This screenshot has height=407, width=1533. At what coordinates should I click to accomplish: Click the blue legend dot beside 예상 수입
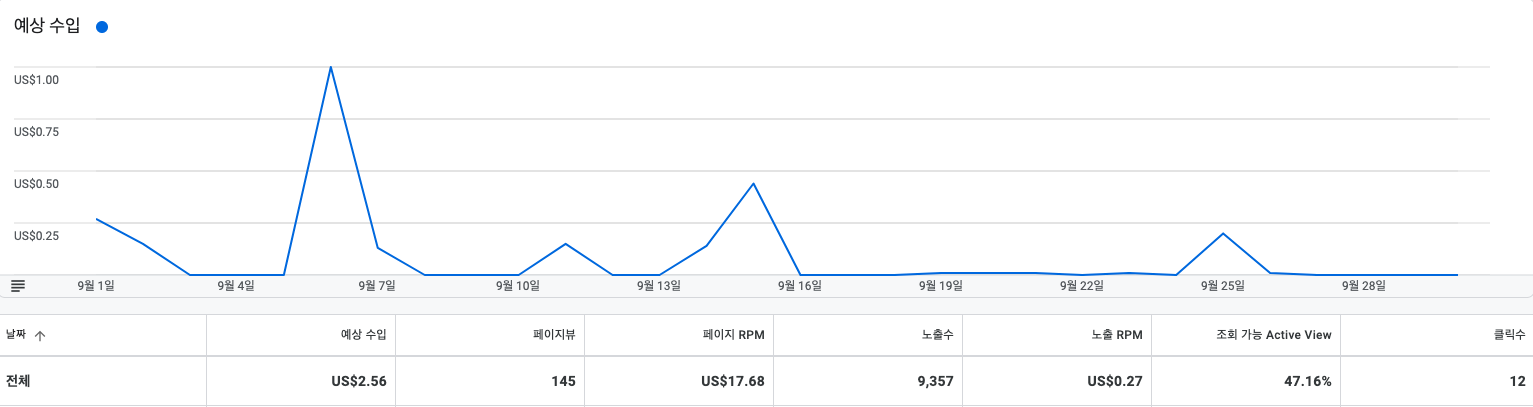point(101,27)
